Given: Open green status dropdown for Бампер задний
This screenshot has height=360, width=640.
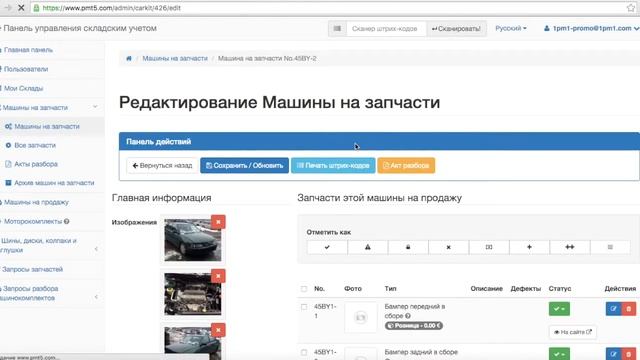Looking at the screenshot, I should 559,353.
